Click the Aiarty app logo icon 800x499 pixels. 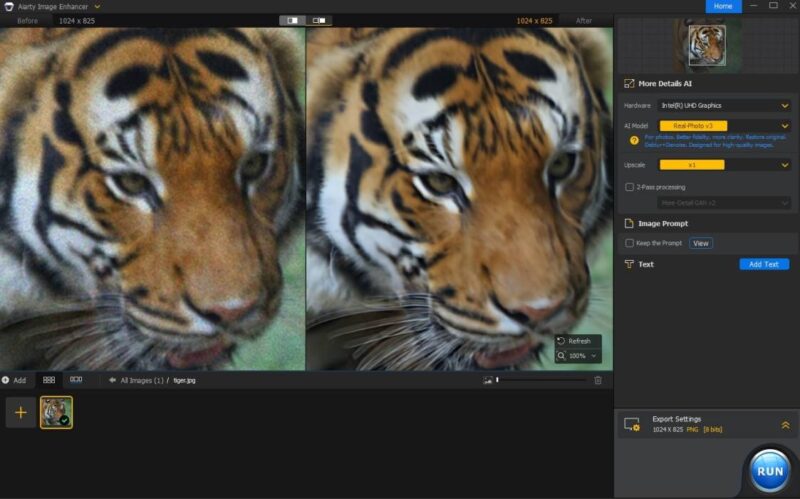coord(9,7)
